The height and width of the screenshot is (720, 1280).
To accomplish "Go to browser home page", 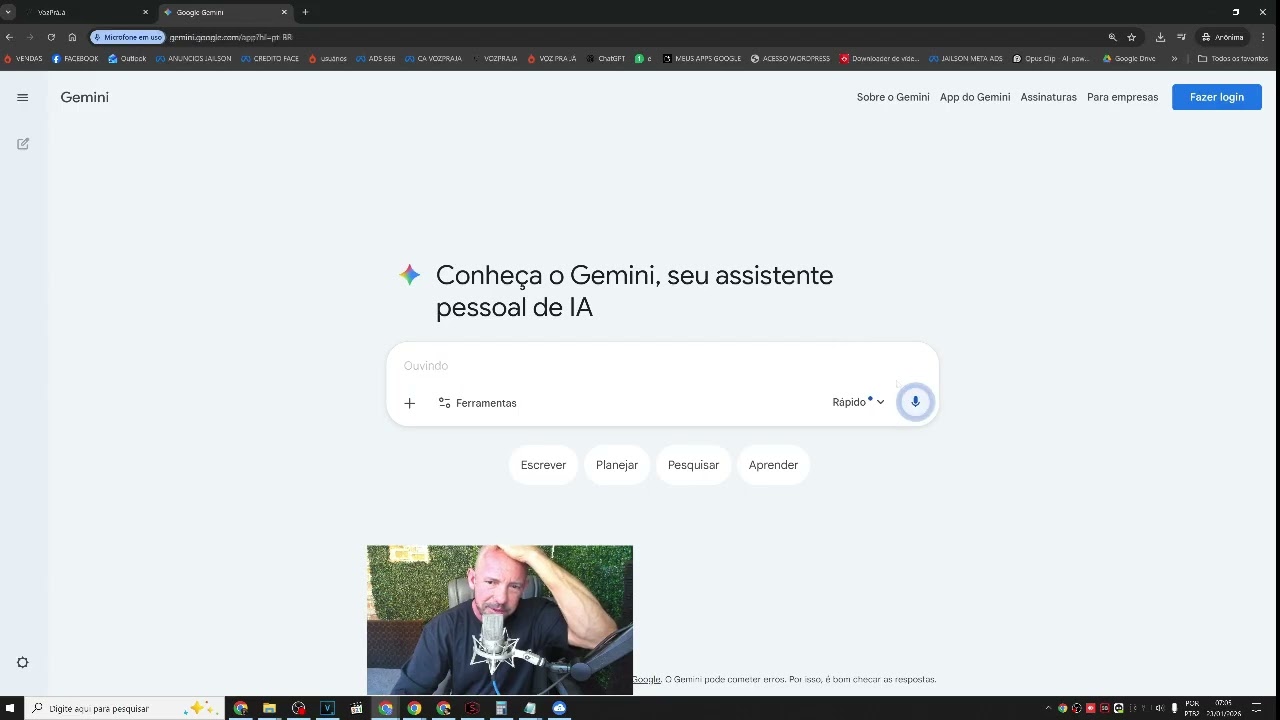I will 72,37.
